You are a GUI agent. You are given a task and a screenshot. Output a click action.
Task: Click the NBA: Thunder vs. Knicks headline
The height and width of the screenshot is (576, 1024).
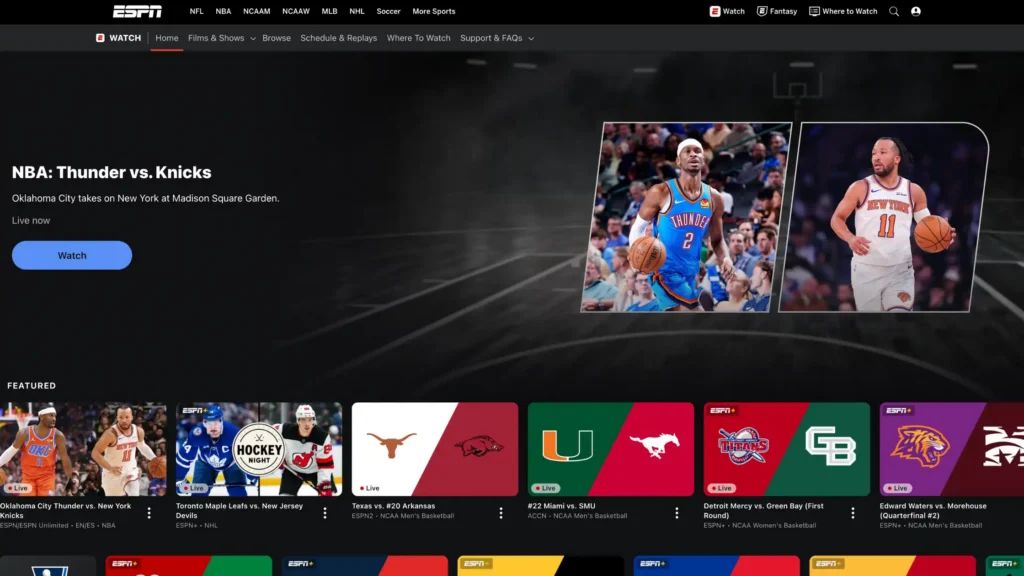(x=112, y=172)
